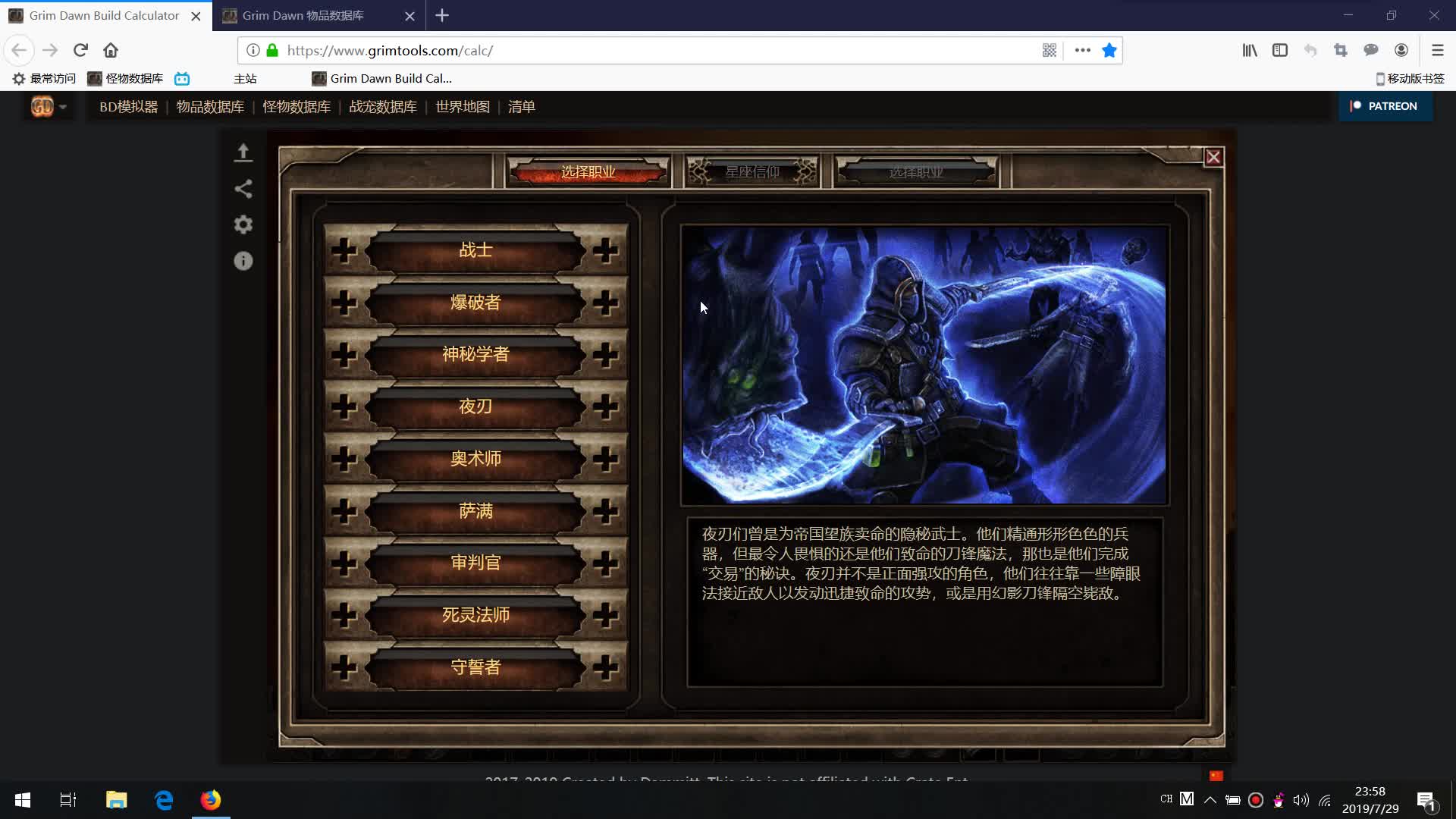
Task: Select the 夜刃 (Nightblade) class
Action: (x=475, y=406)
